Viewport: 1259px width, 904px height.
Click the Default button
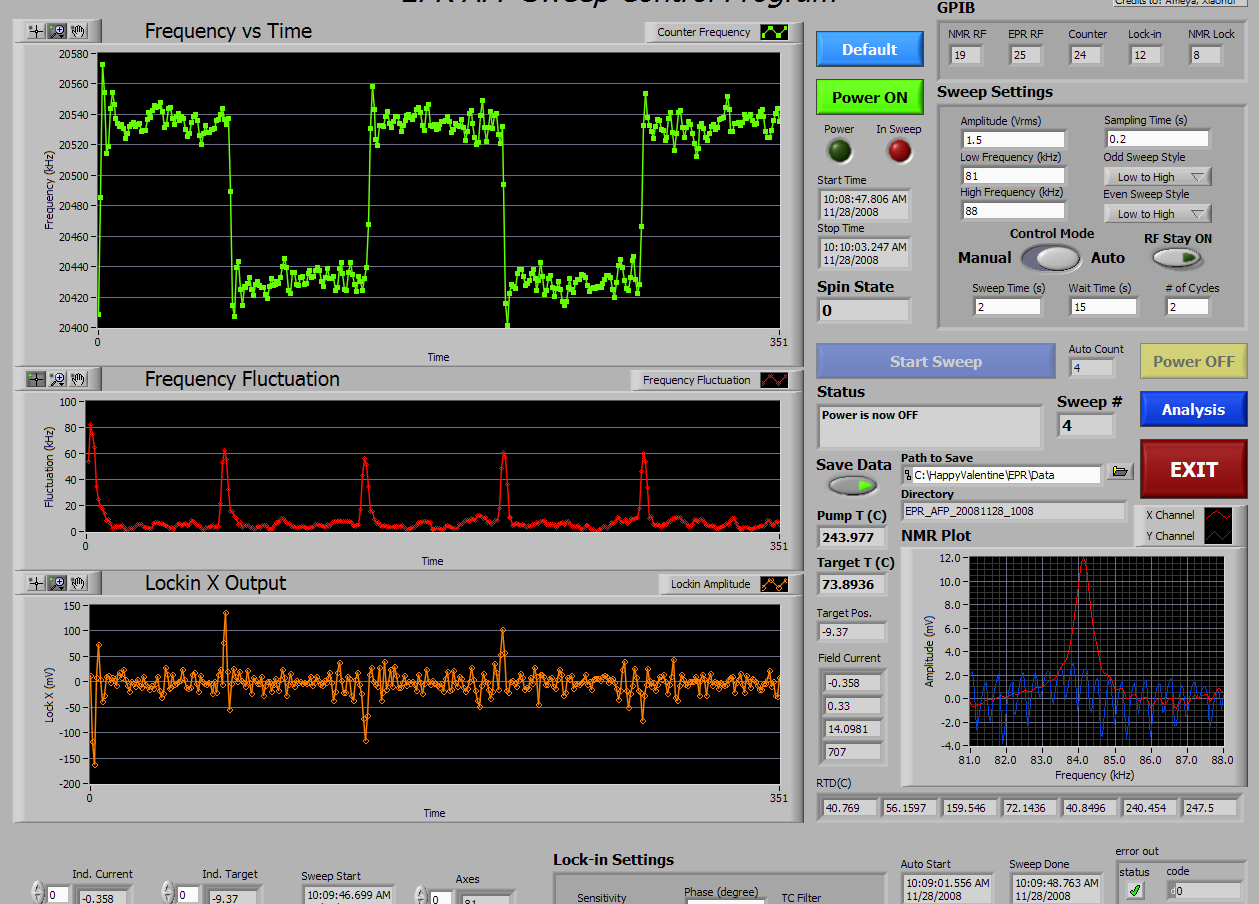[869, 49]
